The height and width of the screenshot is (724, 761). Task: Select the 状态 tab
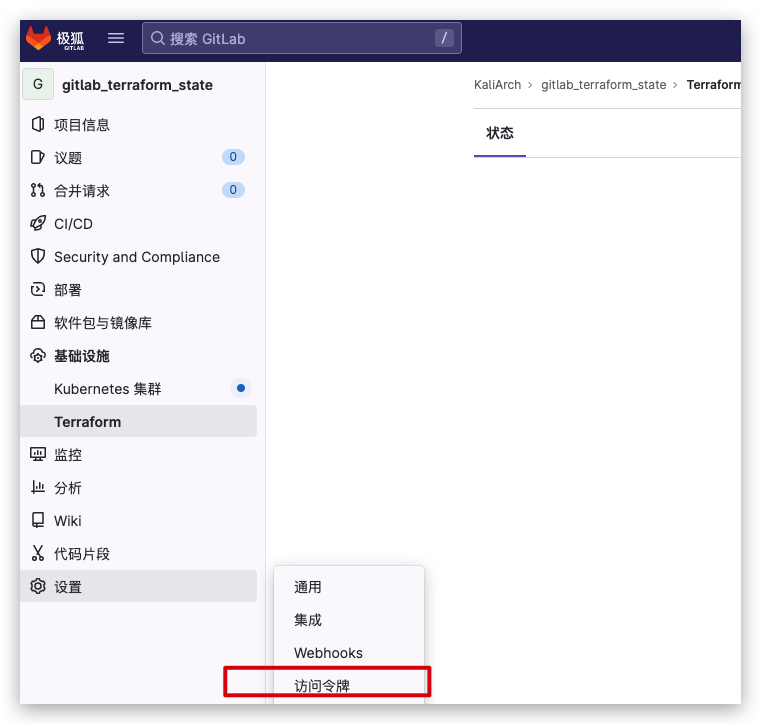click(x=500, y=133)
